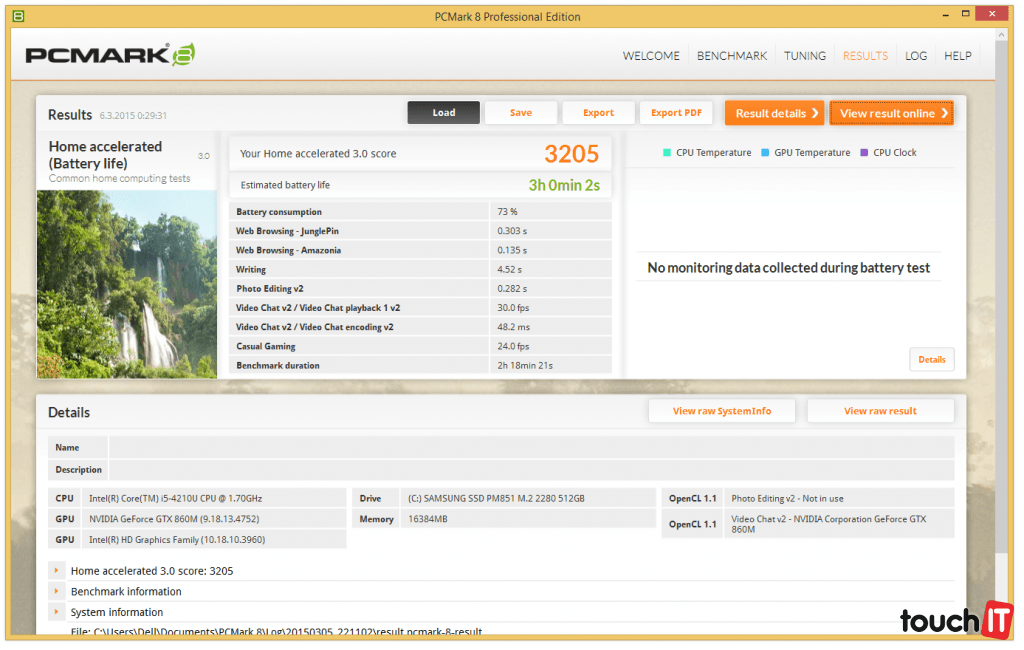Open the Benchmark tab
Viewport: 1024px width, 650px height.
pyautogui.click(x=732, y=56)
